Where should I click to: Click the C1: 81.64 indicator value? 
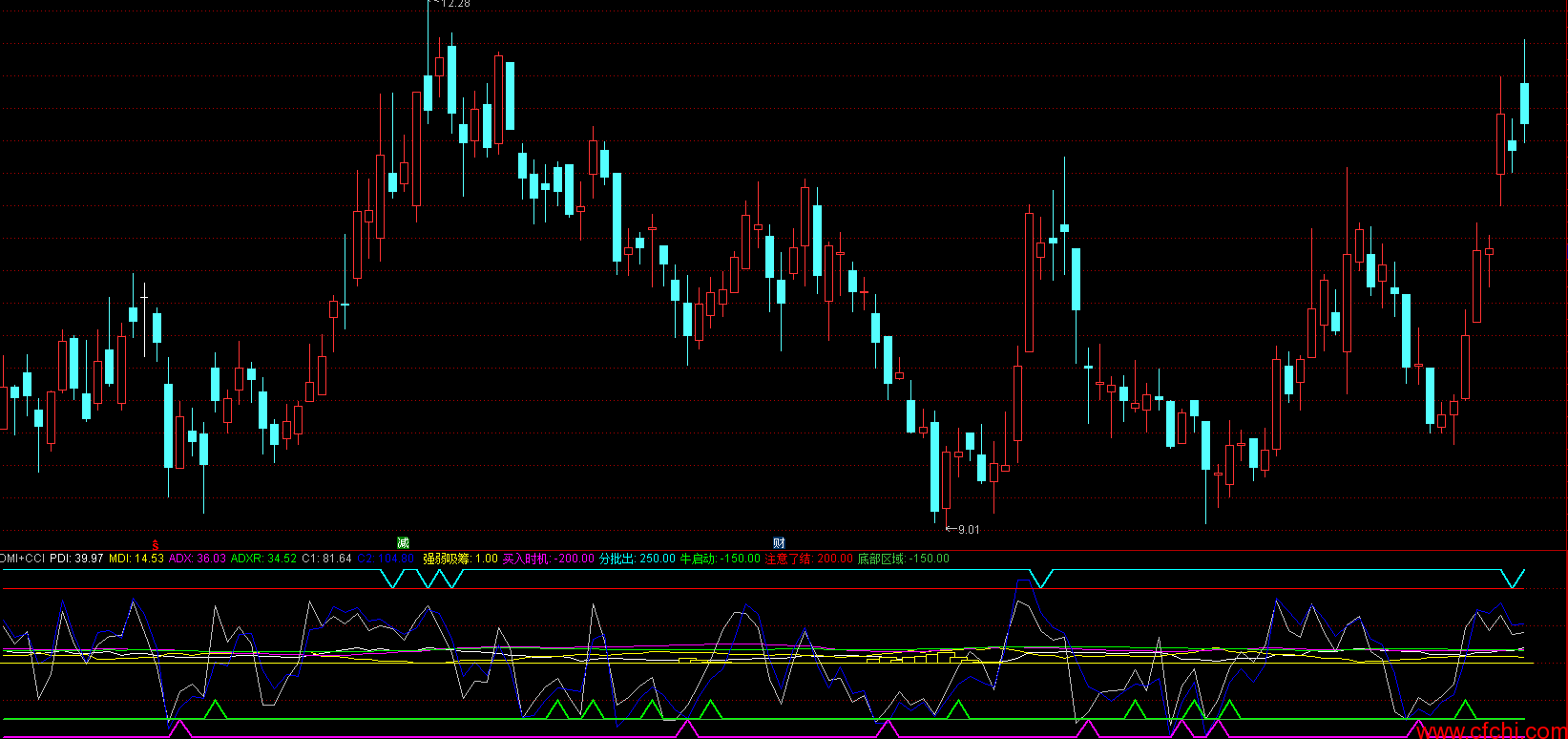[326, 559]
